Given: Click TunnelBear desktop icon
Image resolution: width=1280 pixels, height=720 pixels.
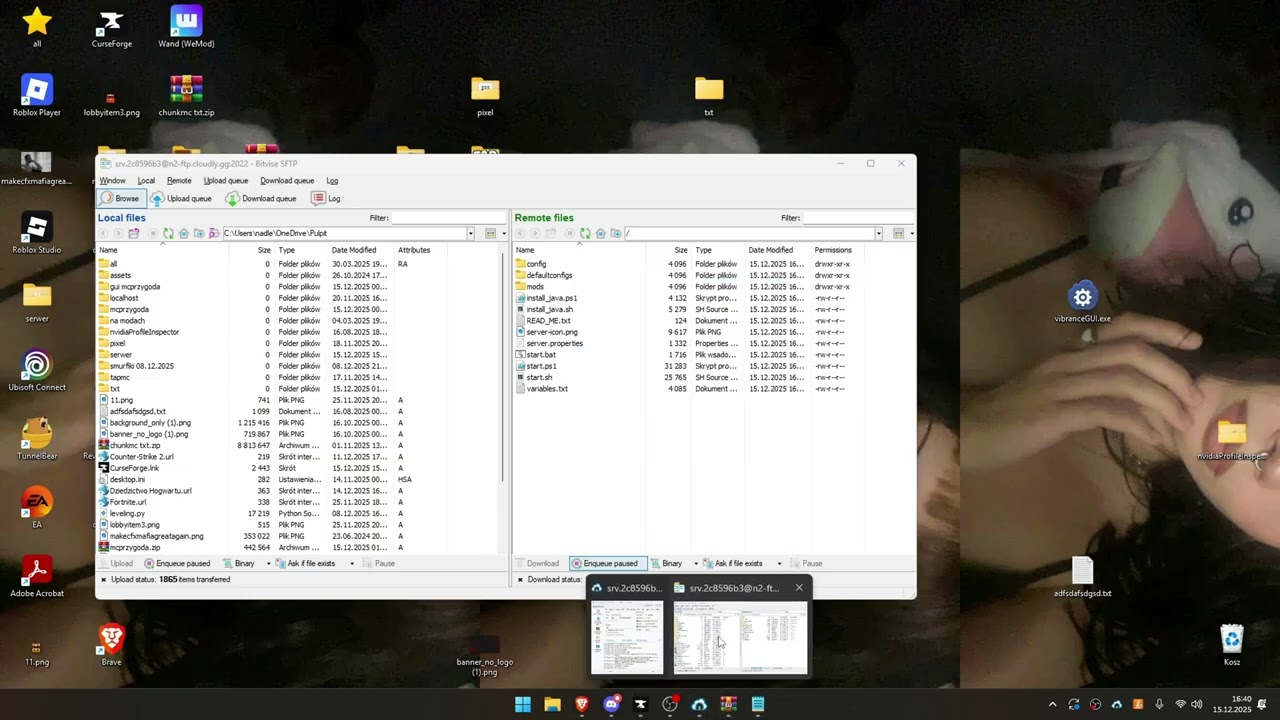Looking at the screenshot, I should [37, 440].
